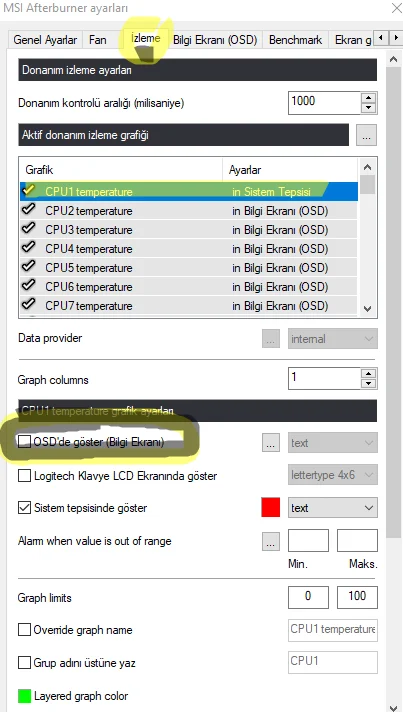The image size is (403, 712).
Task: Select CPU7 temperature row in list
Action: coord(188,305)
